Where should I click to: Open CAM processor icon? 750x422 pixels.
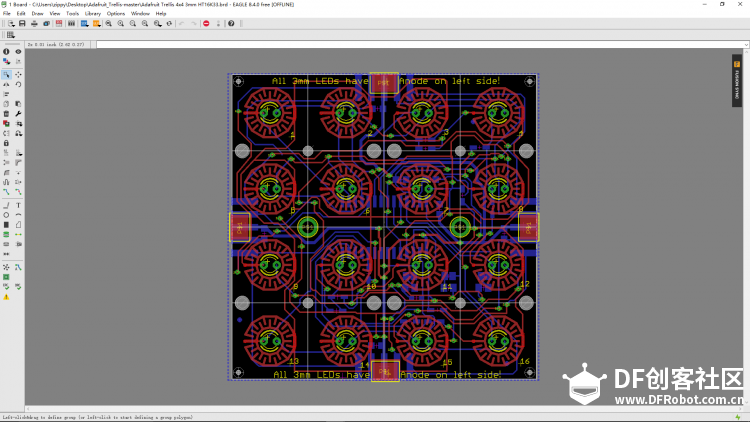tap(46, 23)
